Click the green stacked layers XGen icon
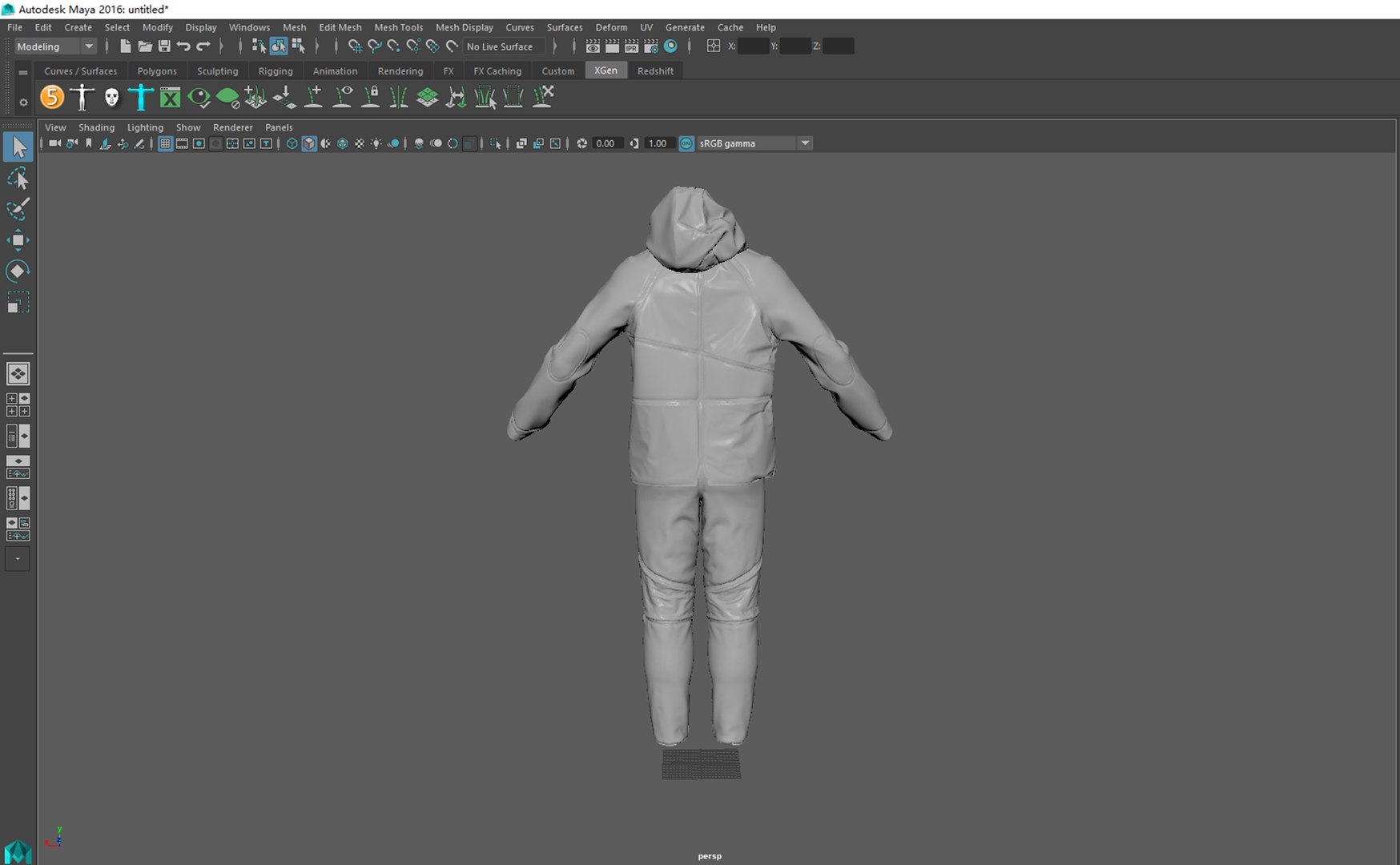The width and height of the screenshot is (1400, 865). [x=428, y=97]
